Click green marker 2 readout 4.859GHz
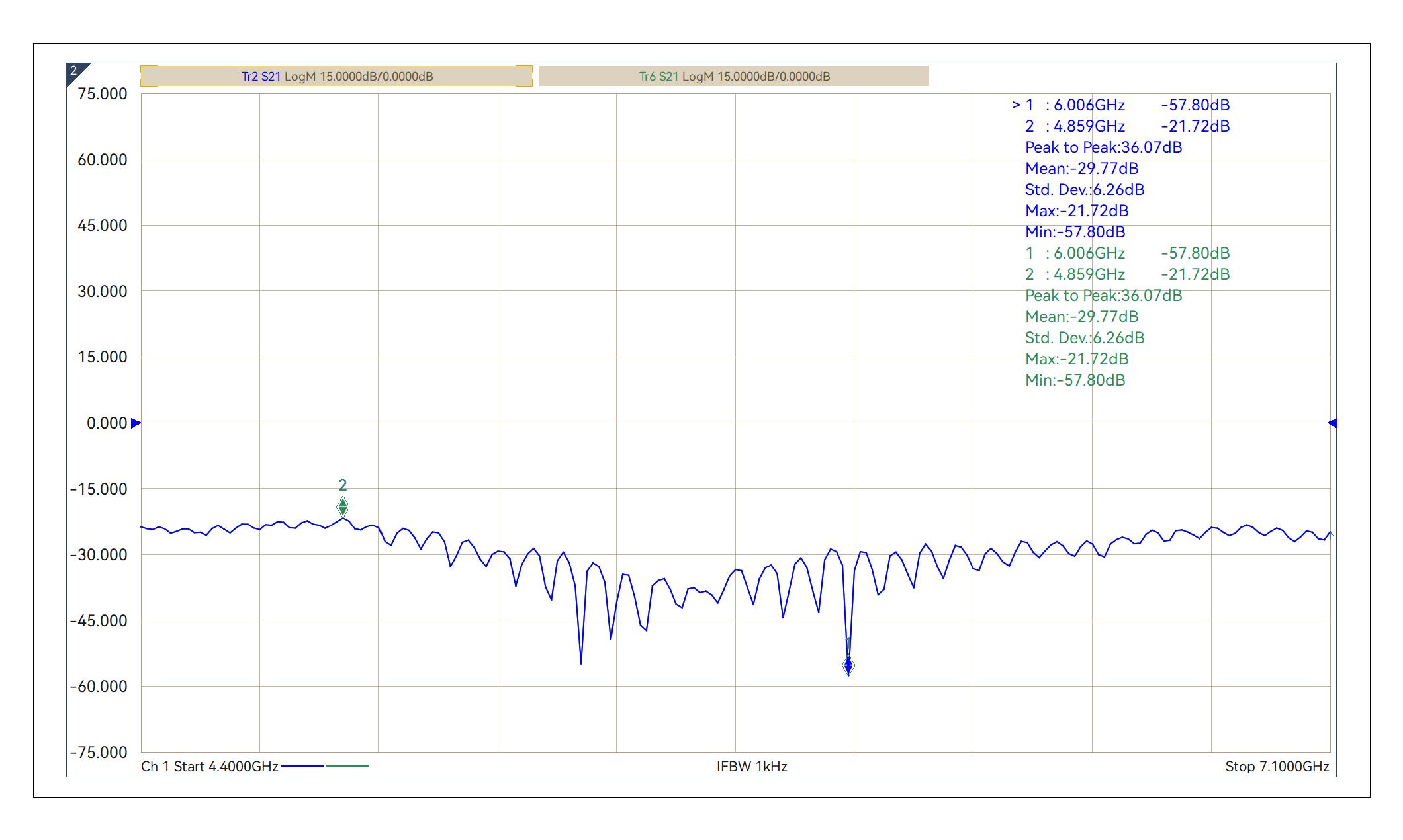The height and width of the screenshot is (840, 1403). point(1127,274)
